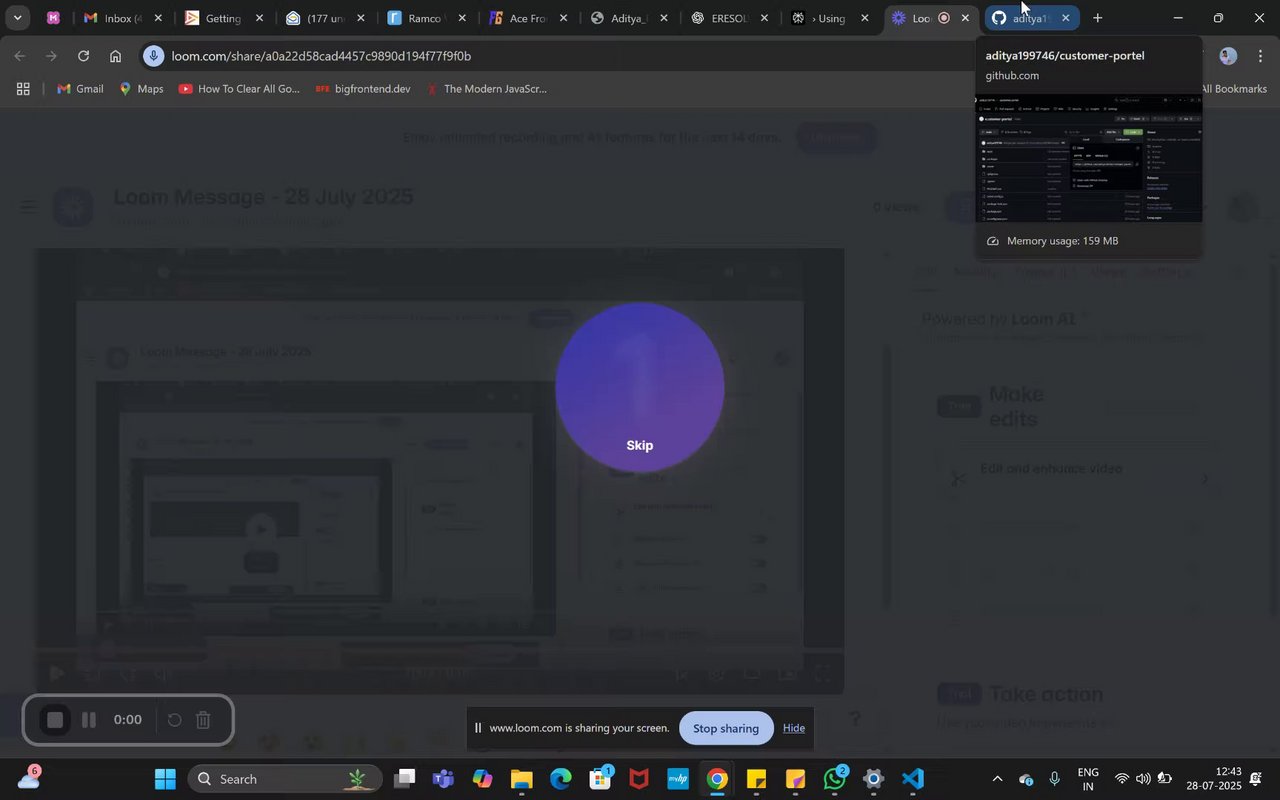Open the Wi-Fi network tray icon
The height and width of the screenshot is (800, 1280).
coord(1121,779)
